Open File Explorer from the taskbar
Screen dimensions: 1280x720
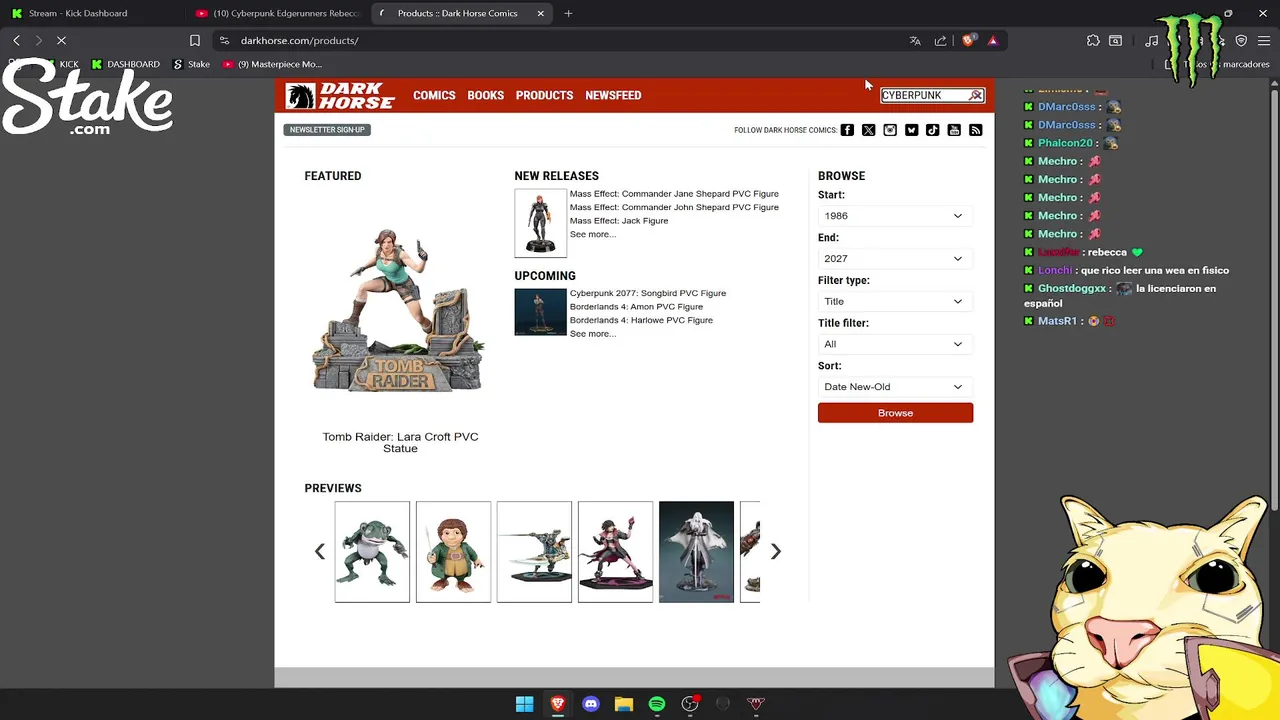(624, 704)
